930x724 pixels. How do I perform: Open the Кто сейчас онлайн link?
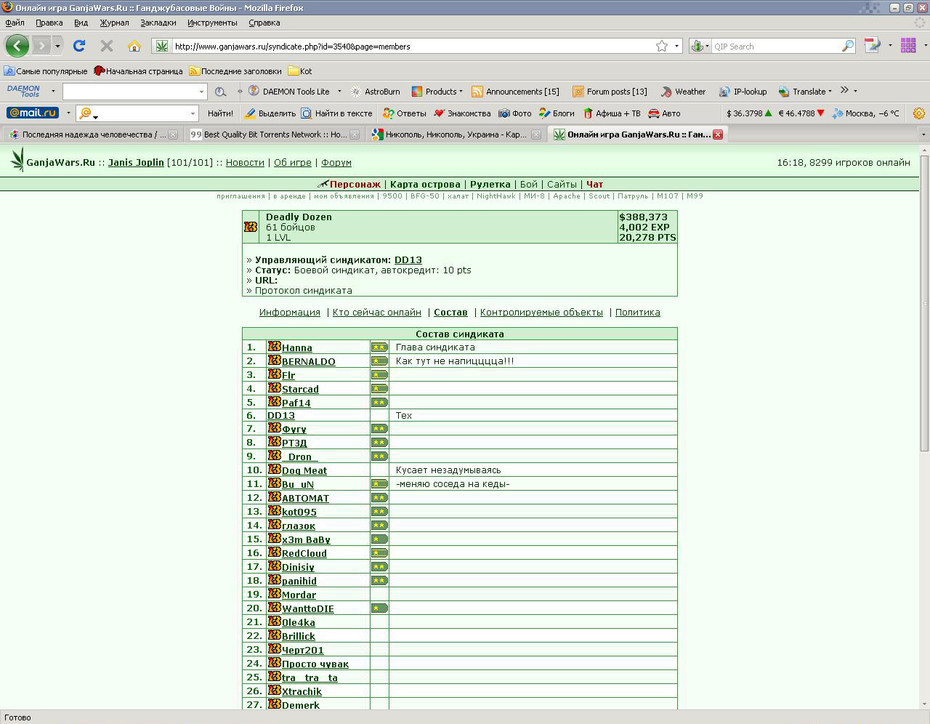click(377, 312)
